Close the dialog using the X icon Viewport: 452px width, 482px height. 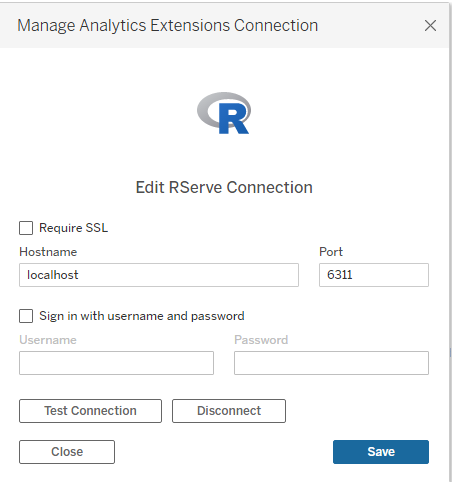click(x=430, y=25)
